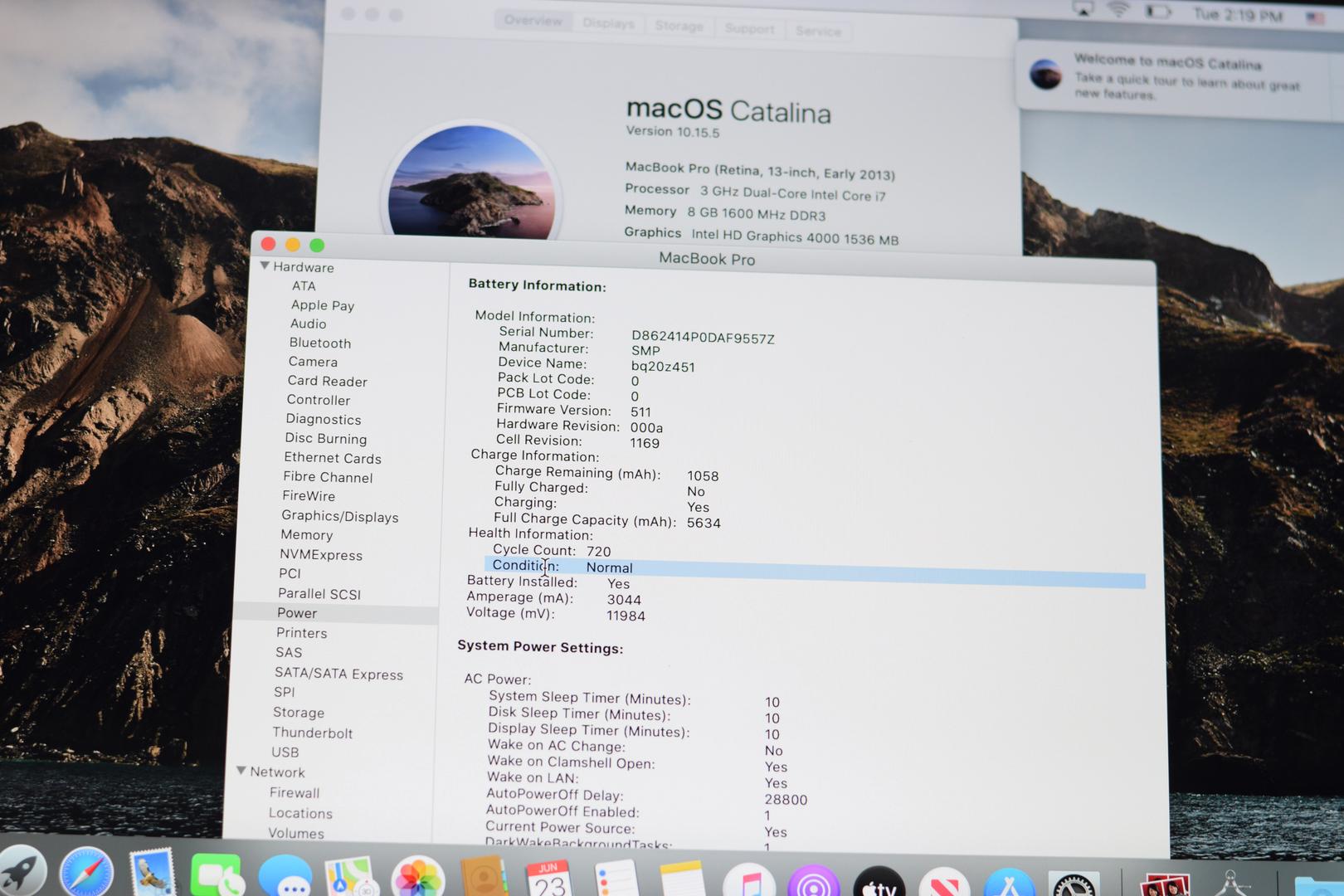Open Launchpad from the Dock
Viewport: 1344px width, 896px height.
pos(22,873)
